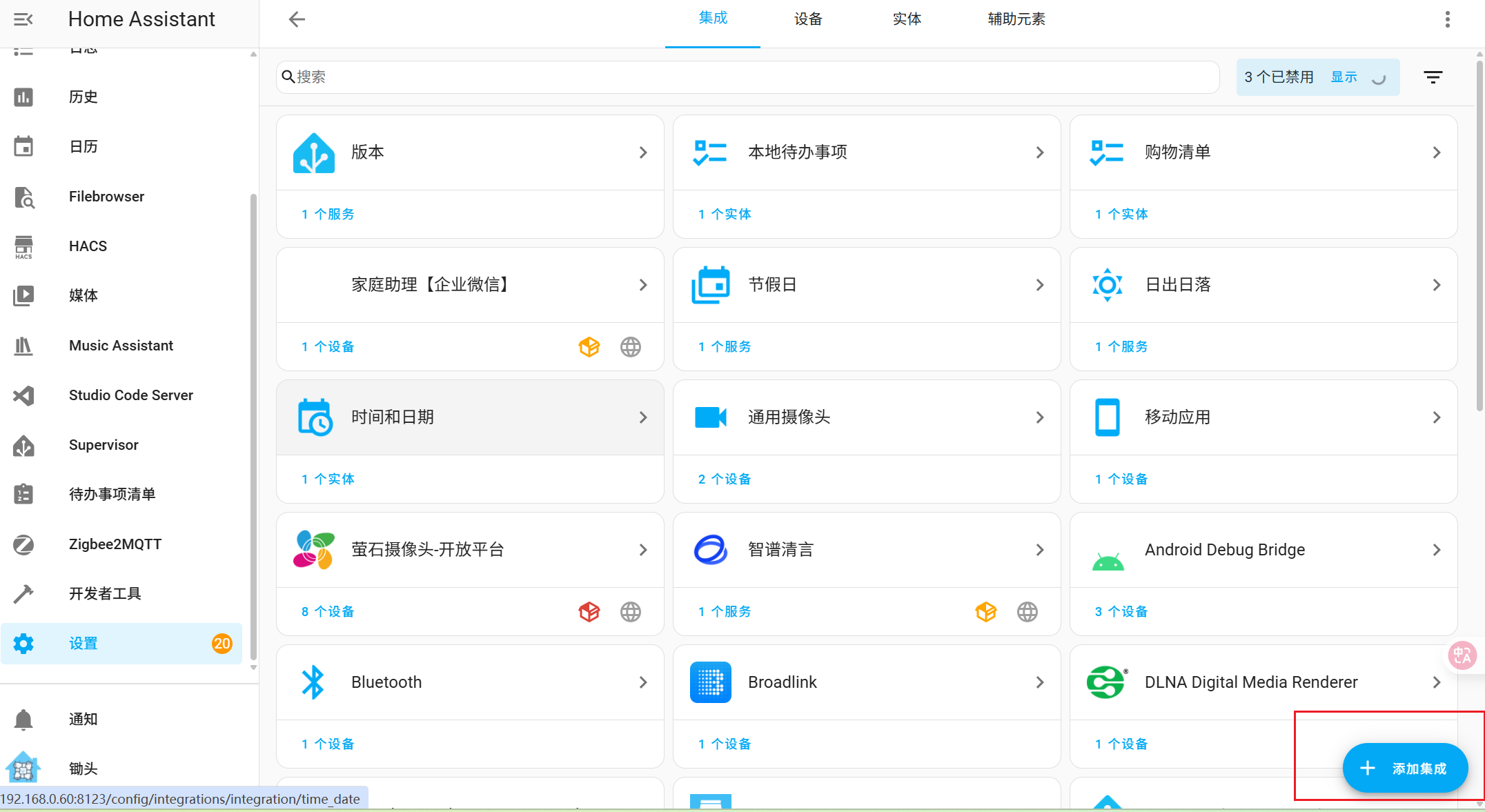Open Supervisor sidebar icon
This screenshot has width=1485, height=812.
click(23, 445)
